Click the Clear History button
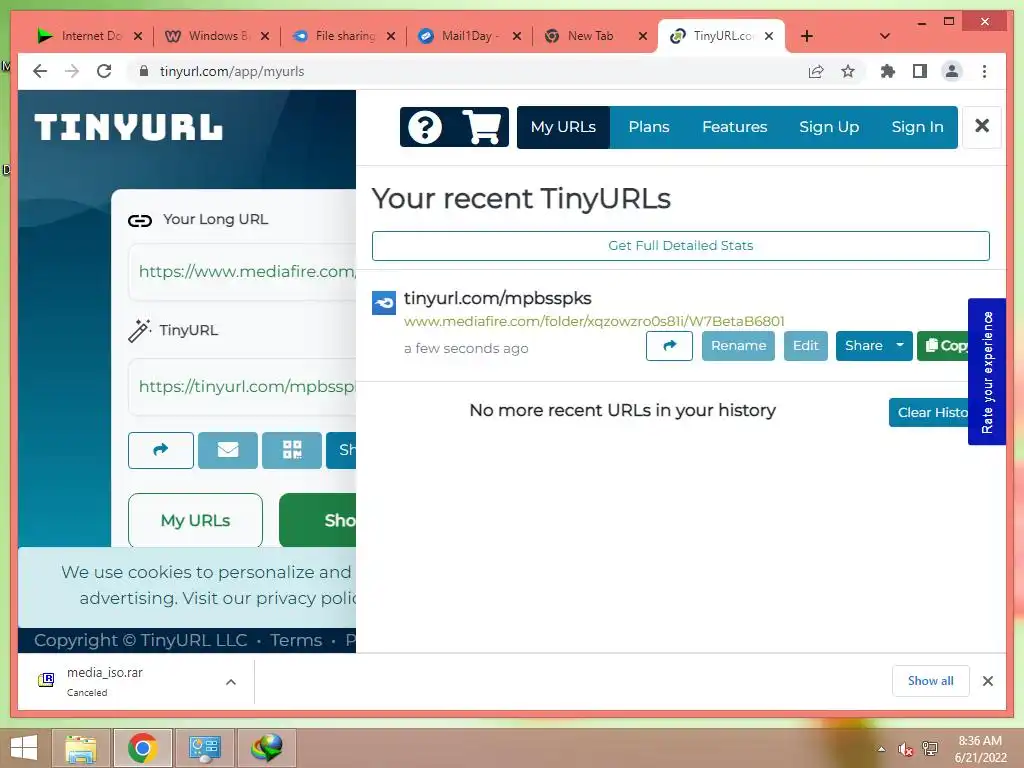The image size is (1024, 768). click(929, 412)
